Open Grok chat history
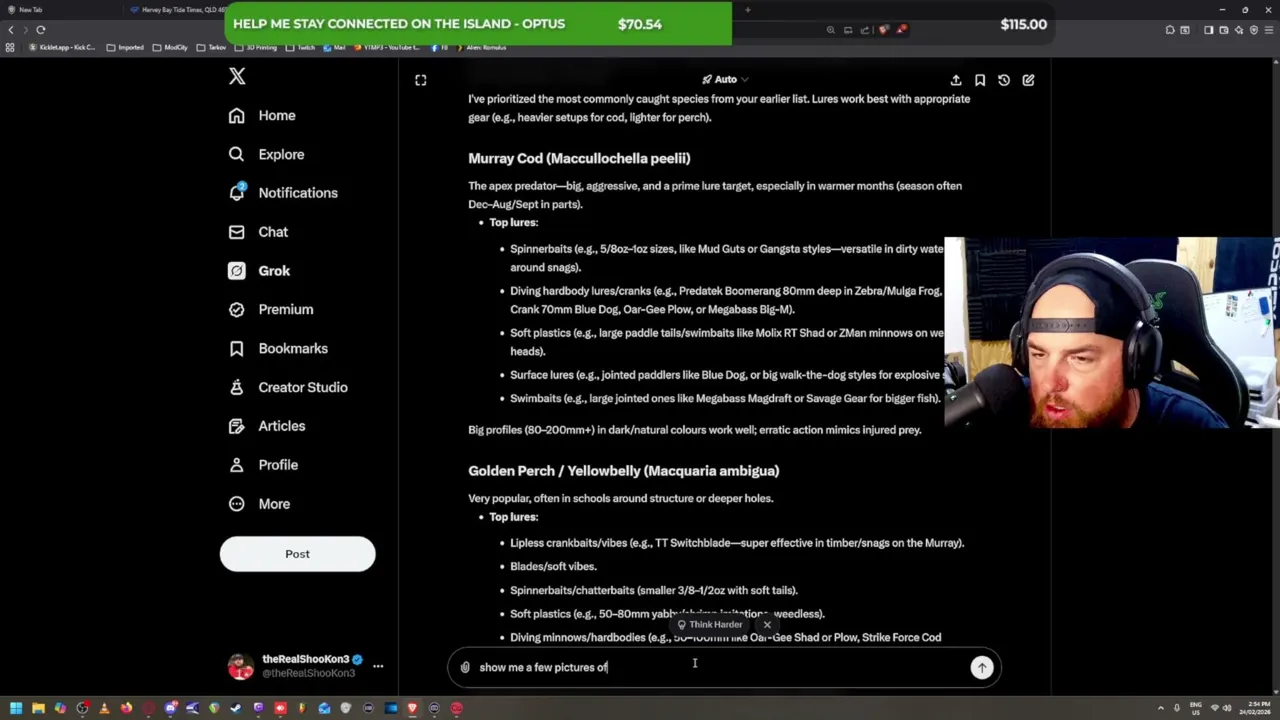The width and height of the screenshot is (1280, 720). pos(1004,80)
